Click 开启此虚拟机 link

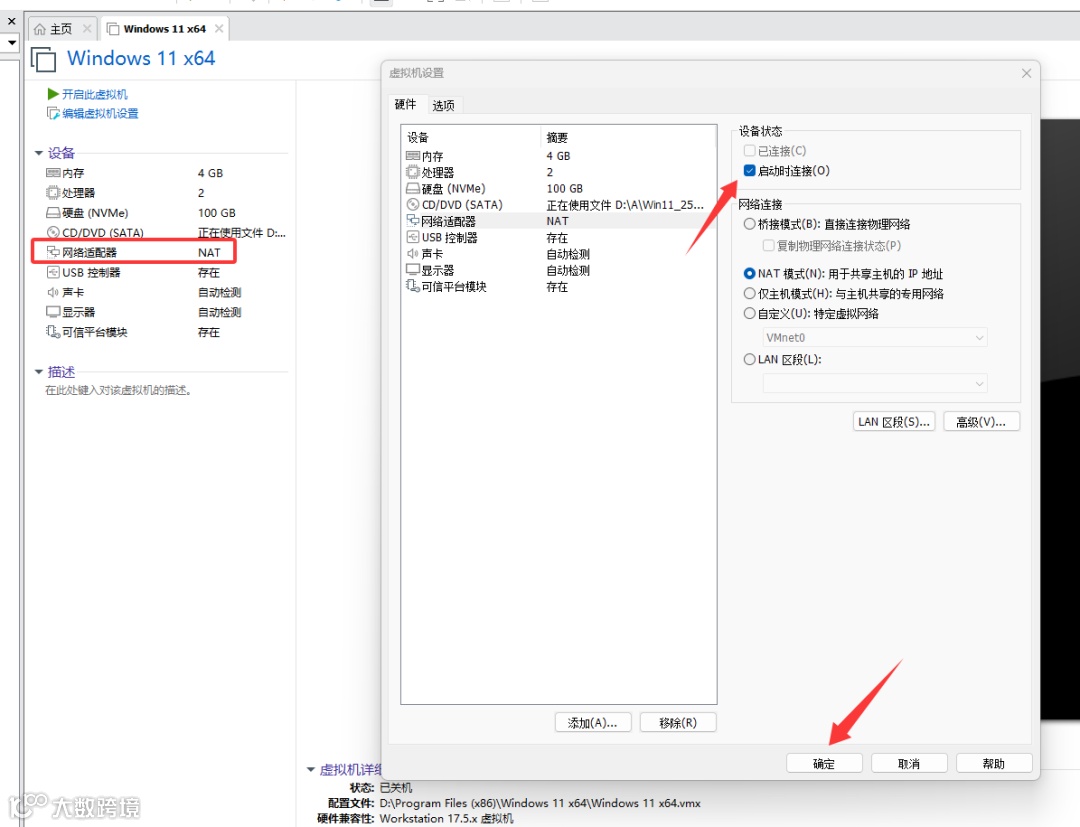click(x=94, y=94)
